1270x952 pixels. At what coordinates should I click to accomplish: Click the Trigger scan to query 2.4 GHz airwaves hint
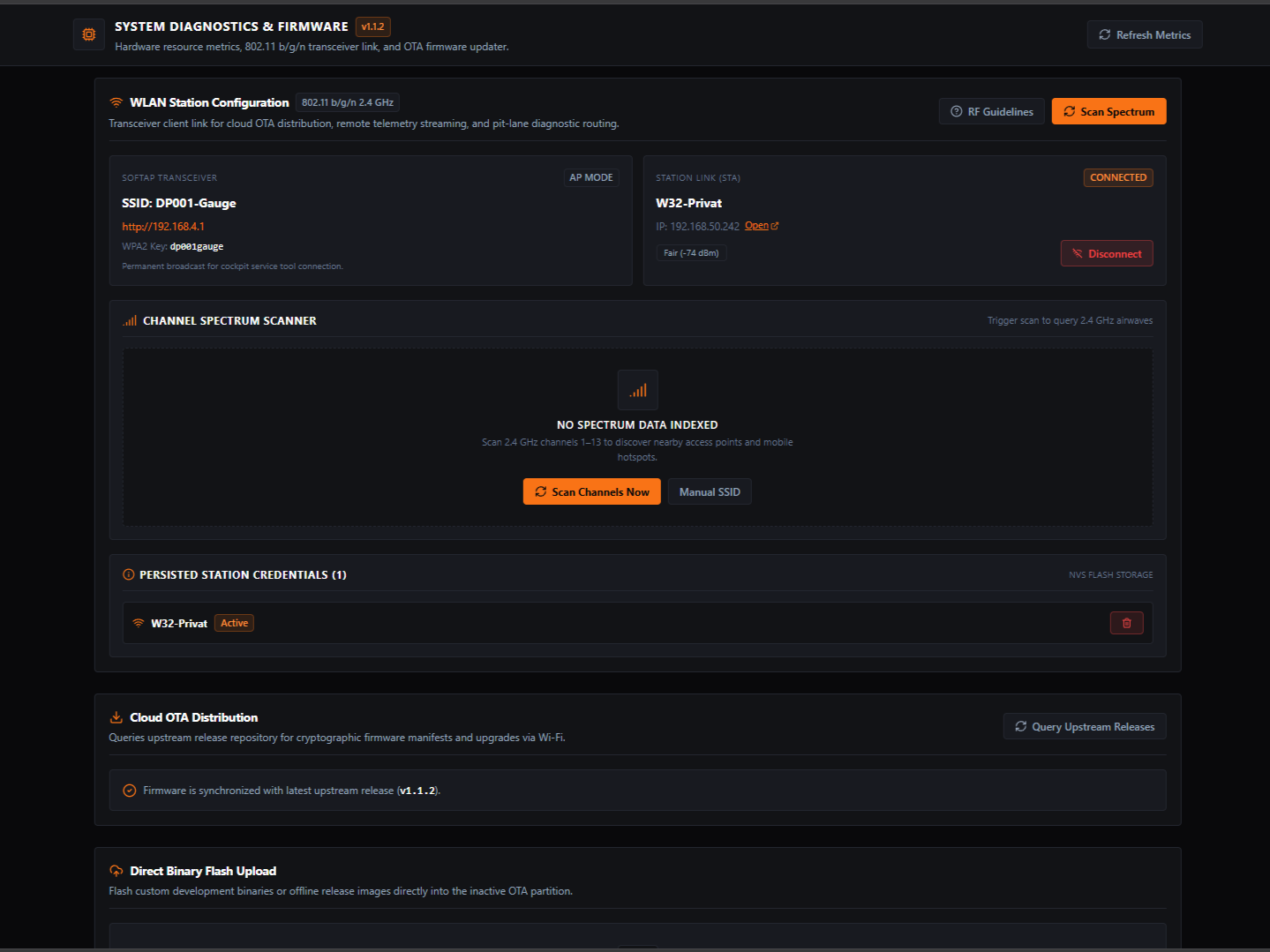[x=1070, y=320]
